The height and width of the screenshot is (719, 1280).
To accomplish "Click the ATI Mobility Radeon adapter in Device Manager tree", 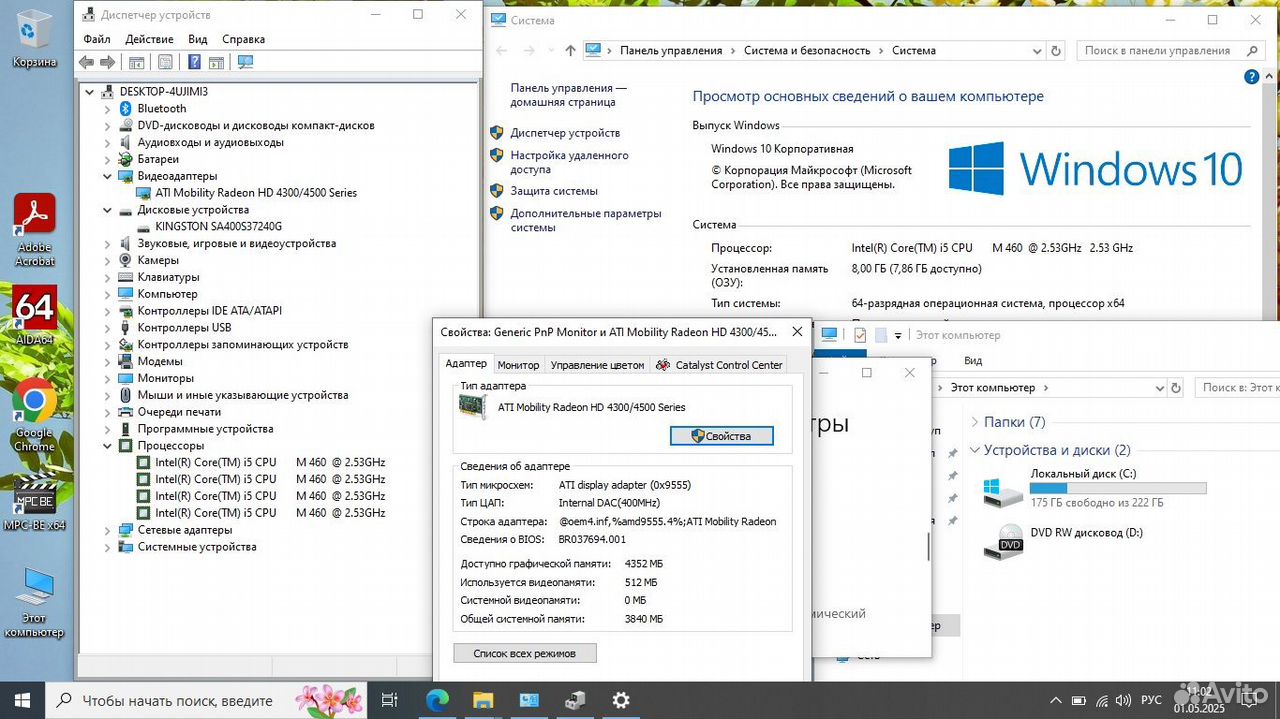I will [256, 193].
